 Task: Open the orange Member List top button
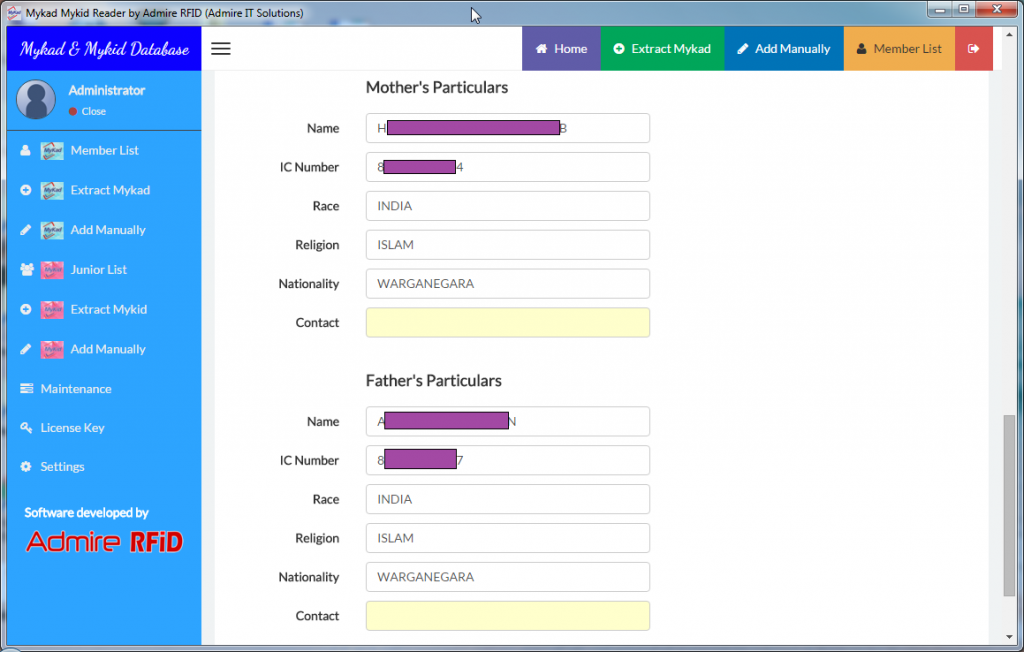point(899,49)
